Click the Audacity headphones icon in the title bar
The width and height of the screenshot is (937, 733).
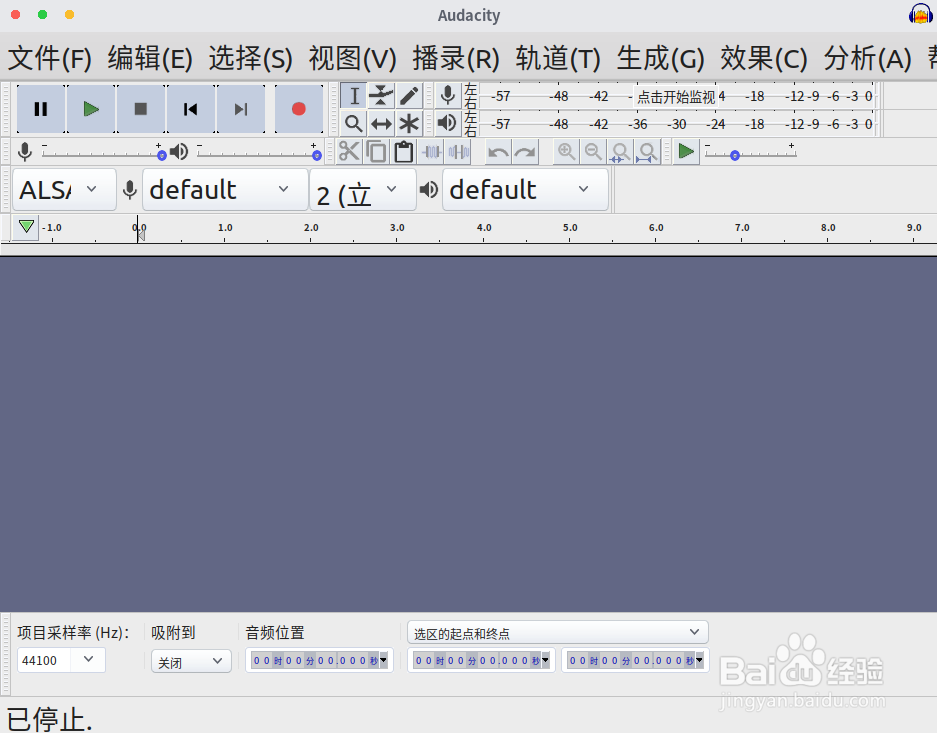coord(920,14)
